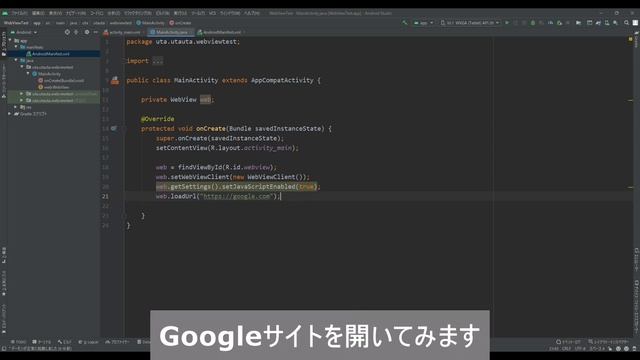The height and width of the screenshot is (360, 640).
Task: Open Project panel gear settings
Action: pos(87,32)
